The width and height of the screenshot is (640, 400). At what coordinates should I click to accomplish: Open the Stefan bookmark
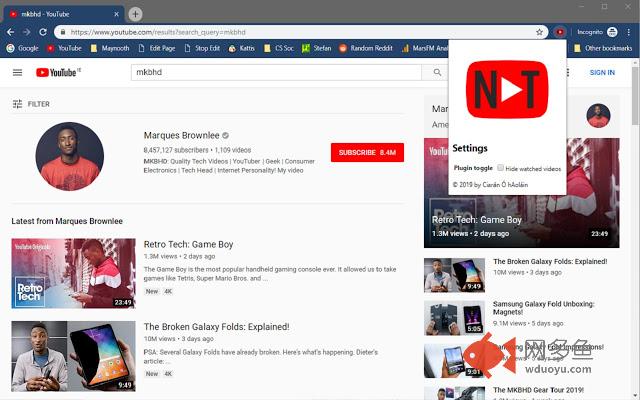click(x=317, y=48)
